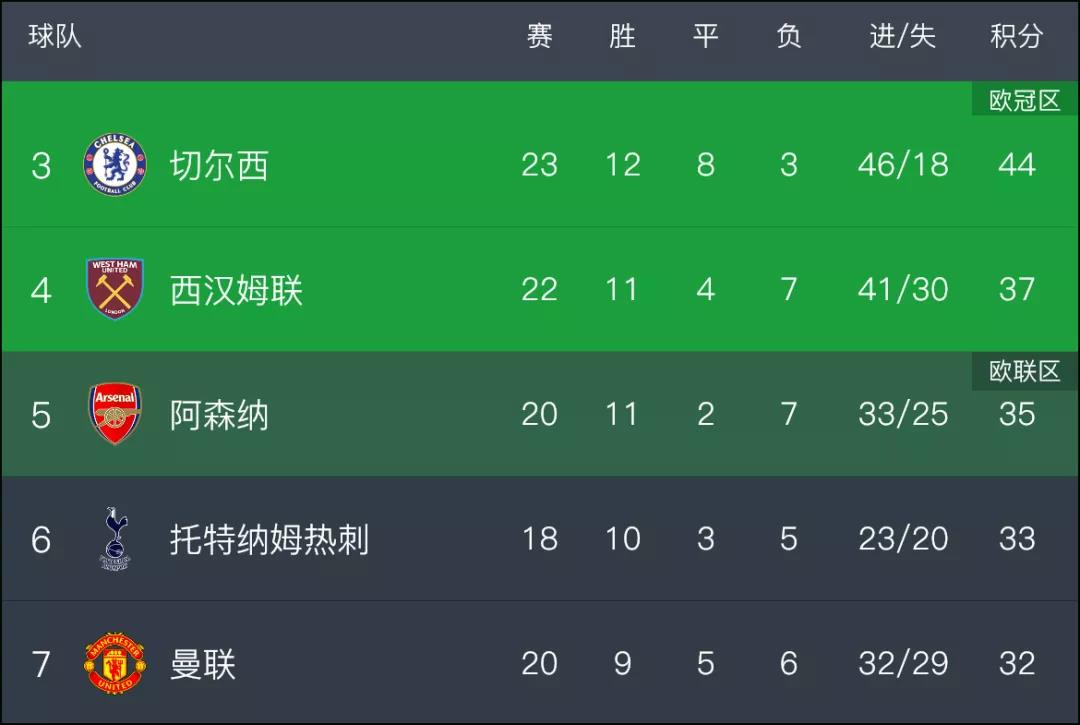Open the 西汉姆联 team page
The image size is (1080, 725).
pos(236,290)
